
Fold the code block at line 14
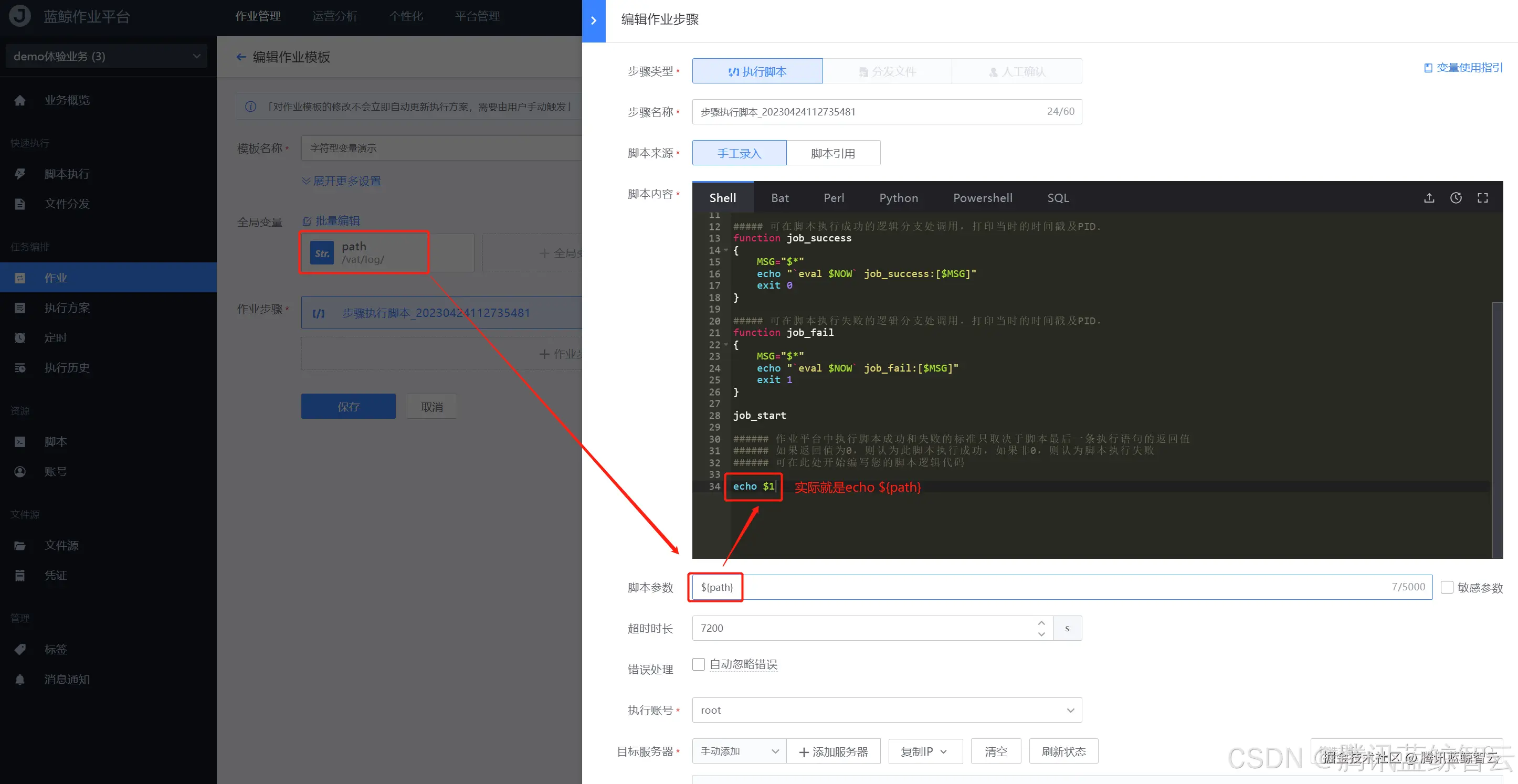(x=726, y=250)
